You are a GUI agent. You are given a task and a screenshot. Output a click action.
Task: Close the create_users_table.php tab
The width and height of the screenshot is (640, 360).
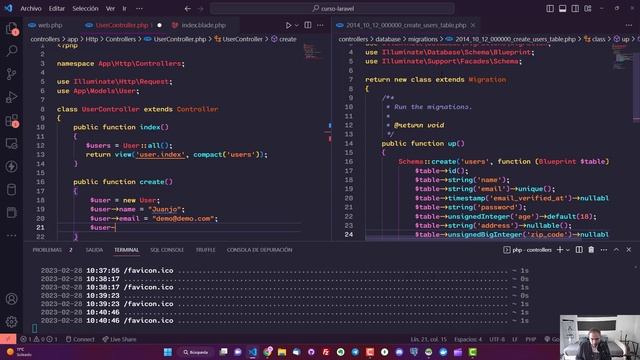[x=473, y=25]
